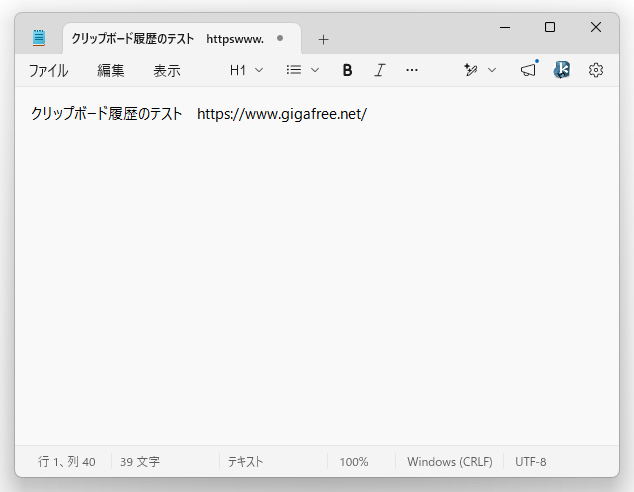Open the ファイル menu
This screenshot has width=634, height=492.
coord(48,70)
